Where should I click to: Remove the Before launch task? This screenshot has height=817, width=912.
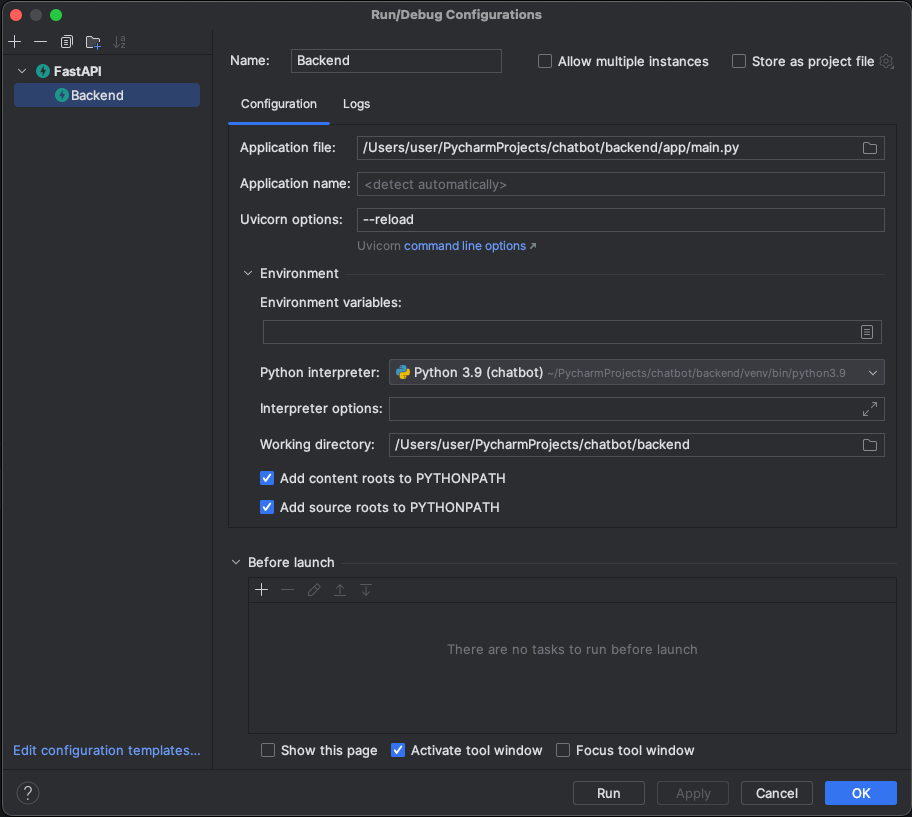pos(287,590)
